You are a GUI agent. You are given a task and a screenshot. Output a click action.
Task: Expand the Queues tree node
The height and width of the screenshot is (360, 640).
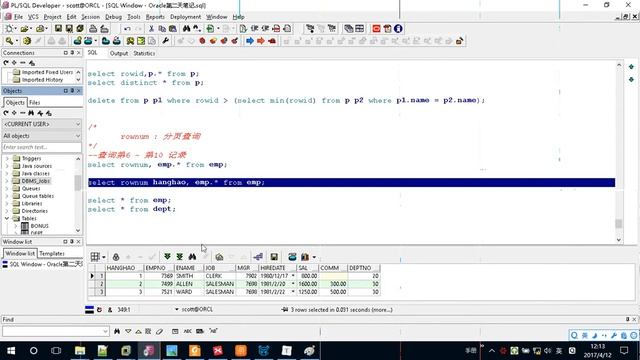coord(7,189)
